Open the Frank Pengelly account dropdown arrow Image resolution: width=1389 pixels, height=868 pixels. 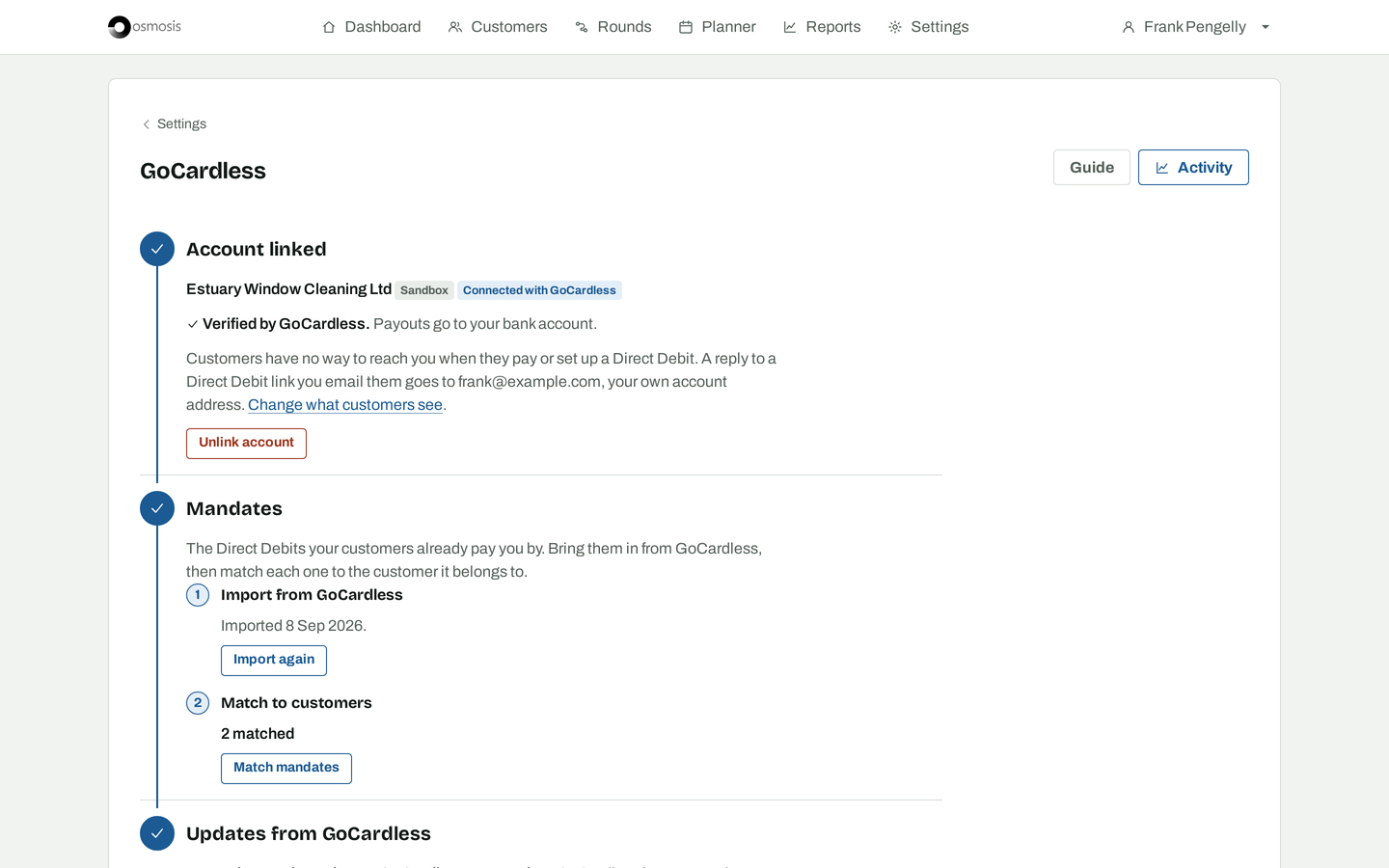click(x=1266, y=27)
